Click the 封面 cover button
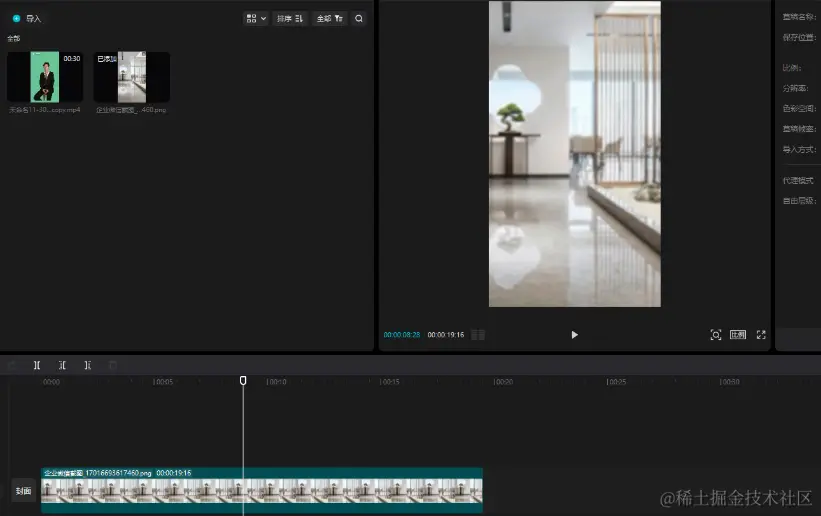 point(23,491)
